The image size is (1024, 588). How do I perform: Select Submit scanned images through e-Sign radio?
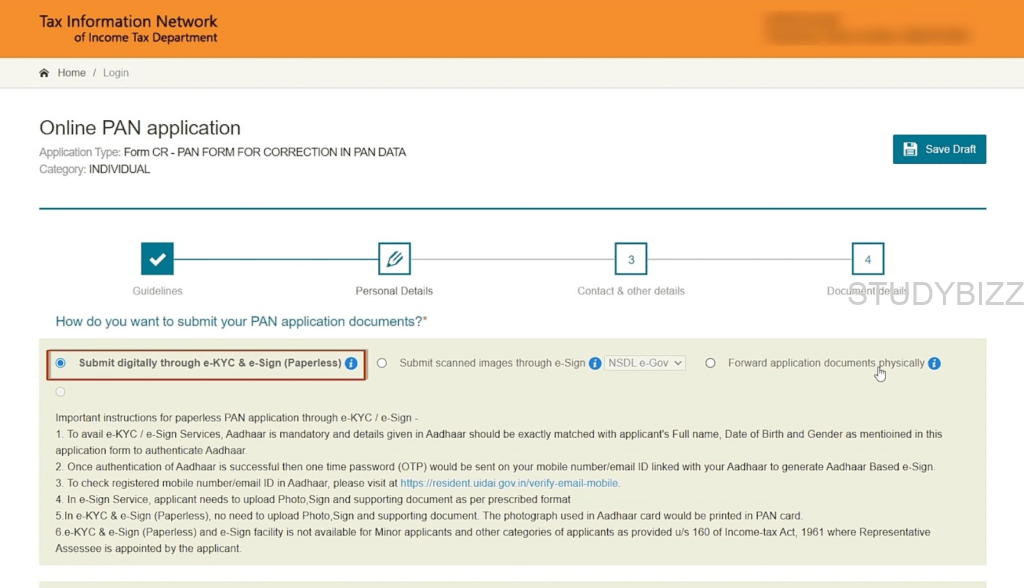pos(382,363)
